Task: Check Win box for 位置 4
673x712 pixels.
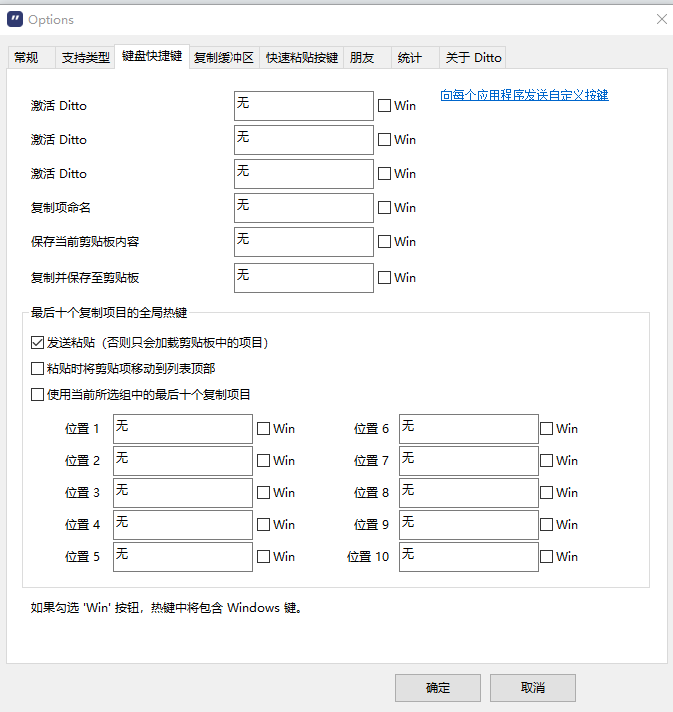Action: point(263,524)
